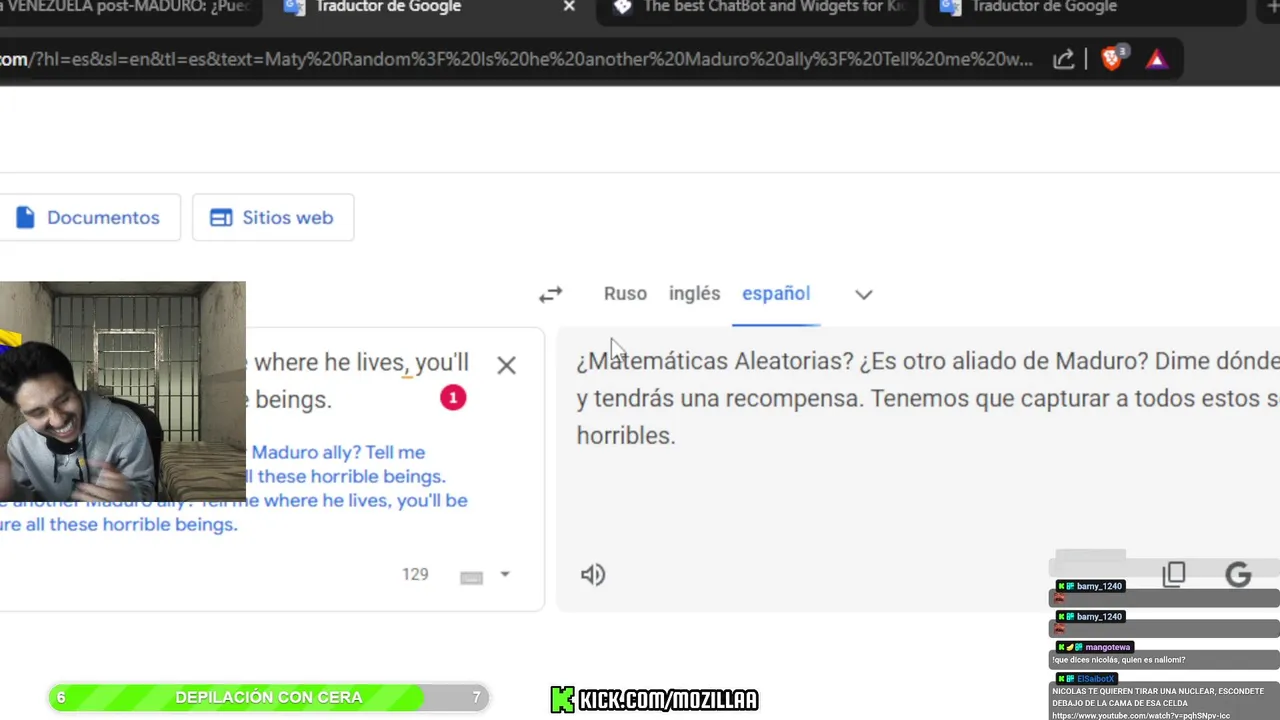
Task: Listen to the Spanish translation
Action: (x=593, y=575)
